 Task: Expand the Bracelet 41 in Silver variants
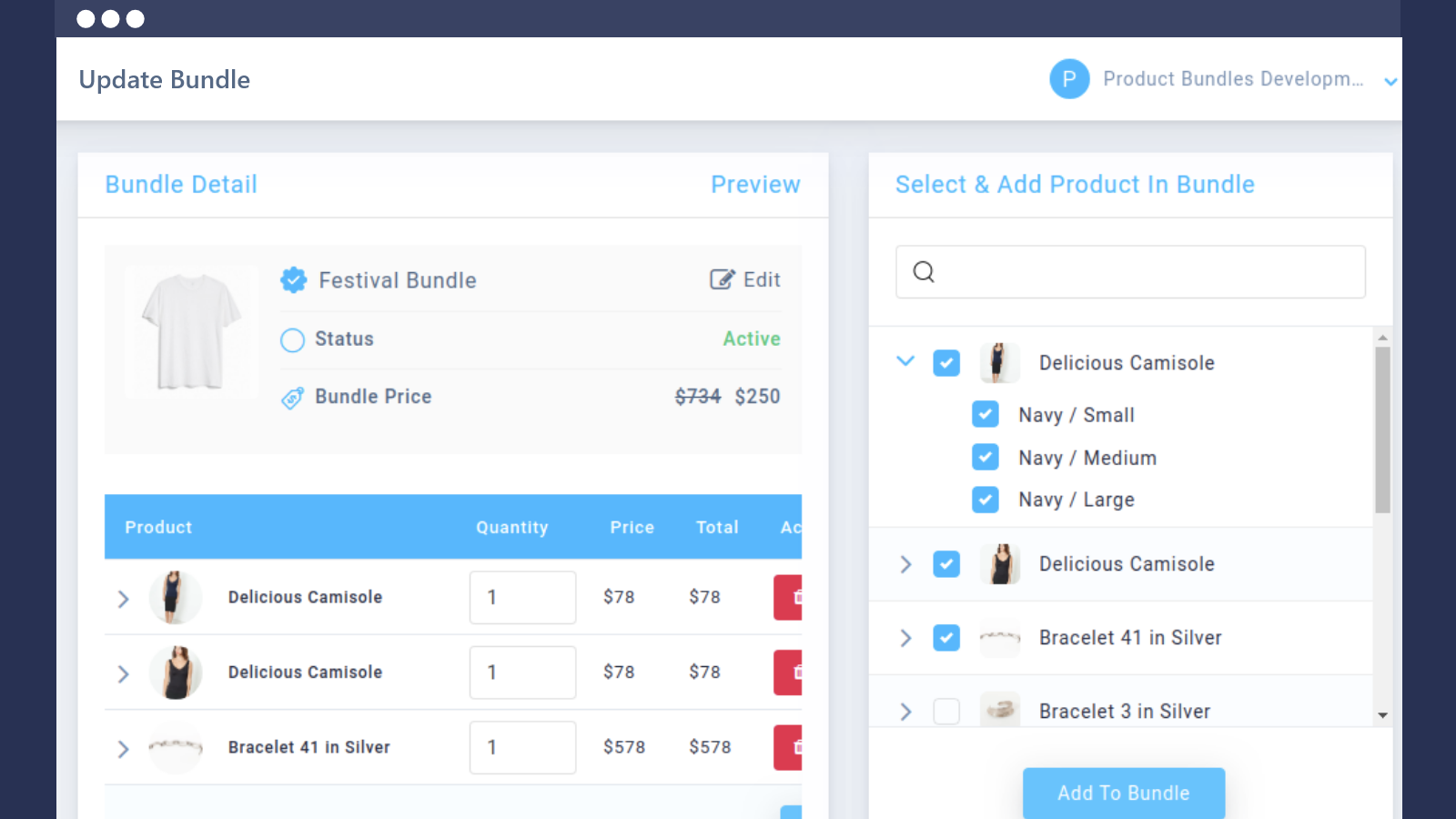pos(905,638)
